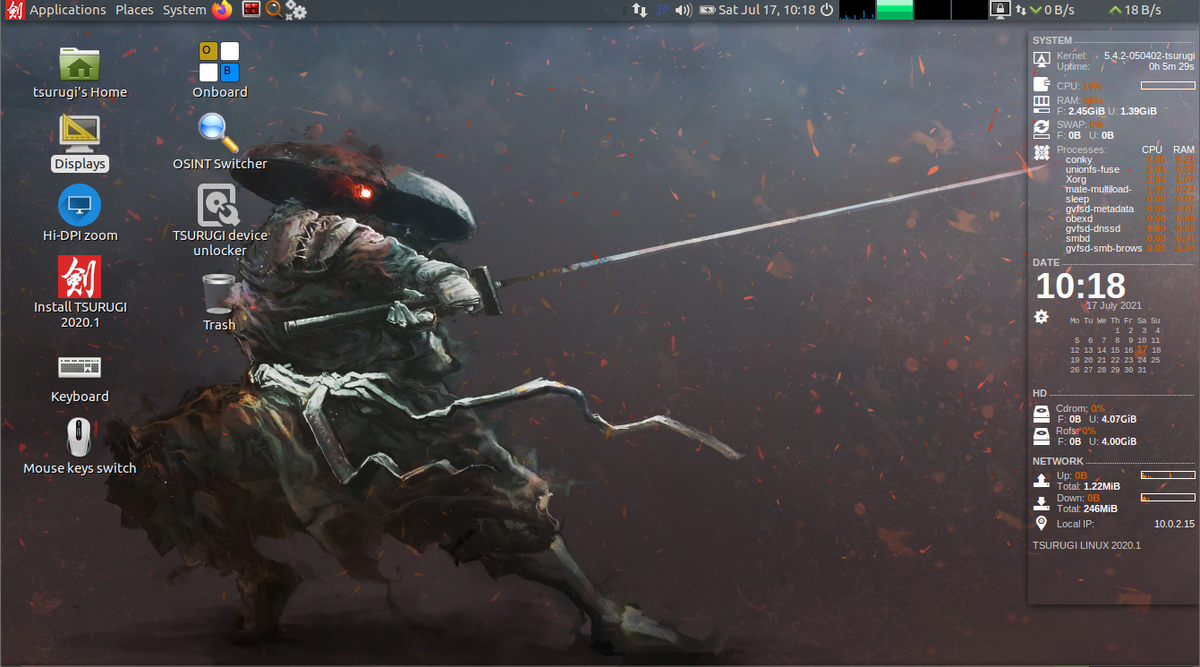This screenshot has width=1200, height=667.
Task: Click the CPU usage bar in widget
Action: [1168, 86]
